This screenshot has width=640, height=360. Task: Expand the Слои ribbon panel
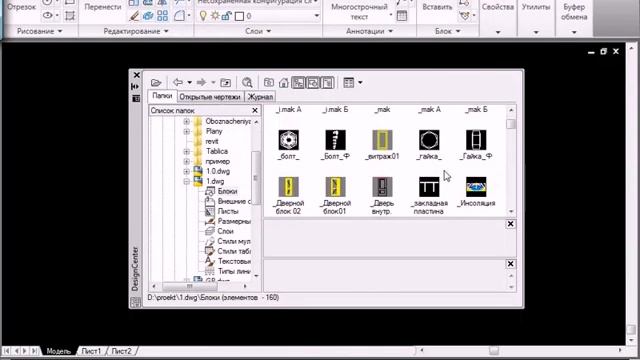[x=258, y=31]
